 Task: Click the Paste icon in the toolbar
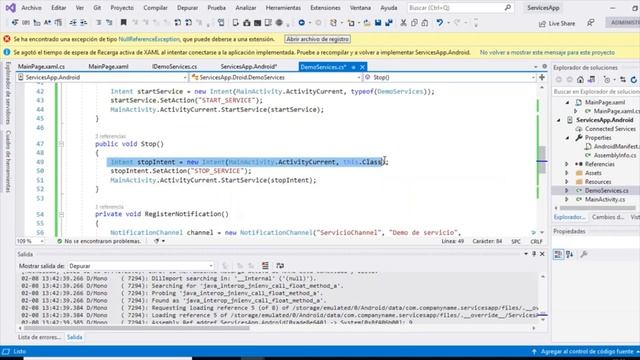click(424, 23)
